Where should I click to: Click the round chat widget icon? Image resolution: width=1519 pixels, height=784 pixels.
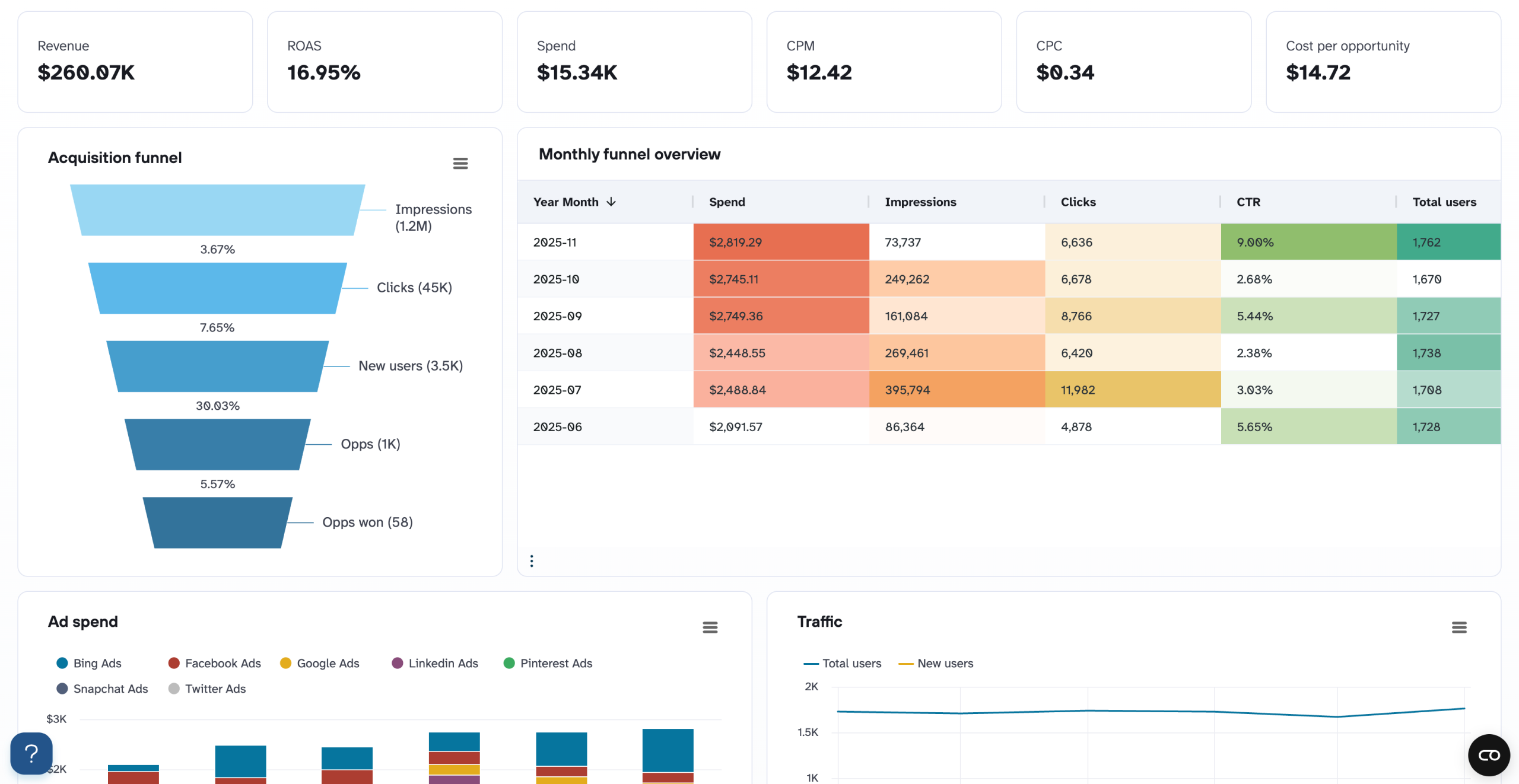click(1489, 755)
